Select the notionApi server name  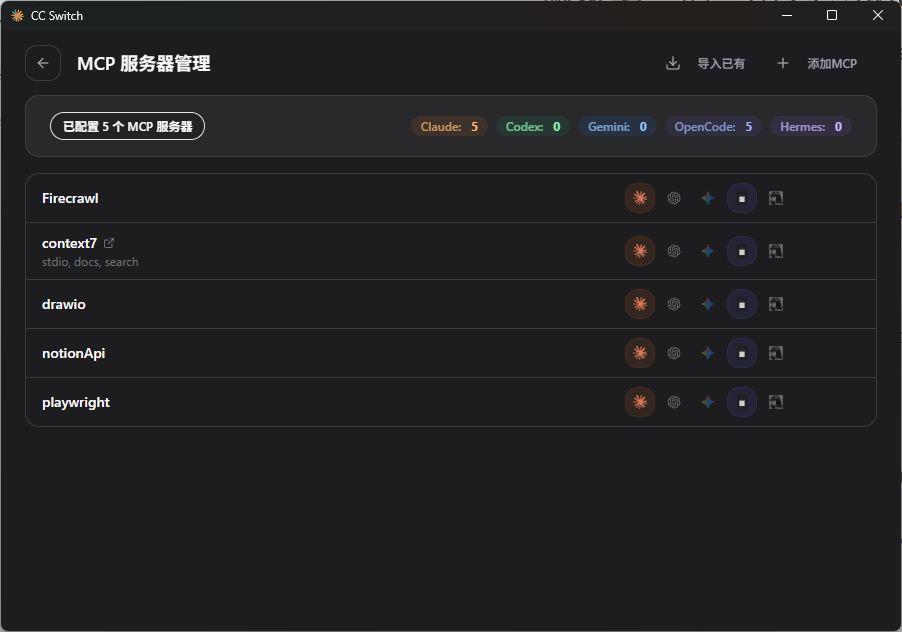(x=74, y=353)
